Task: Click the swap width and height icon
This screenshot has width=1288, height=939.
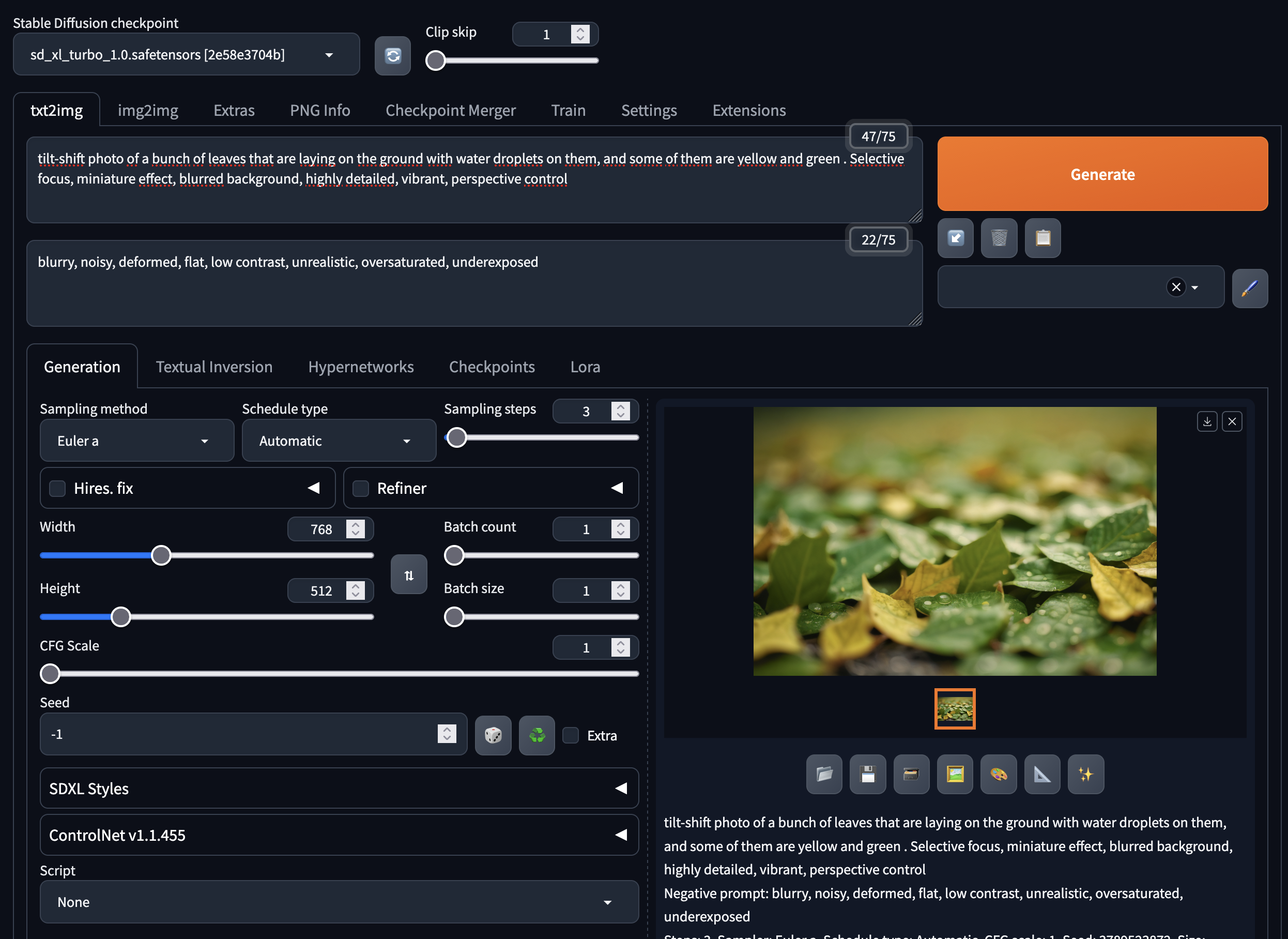Action: point(408,574)
